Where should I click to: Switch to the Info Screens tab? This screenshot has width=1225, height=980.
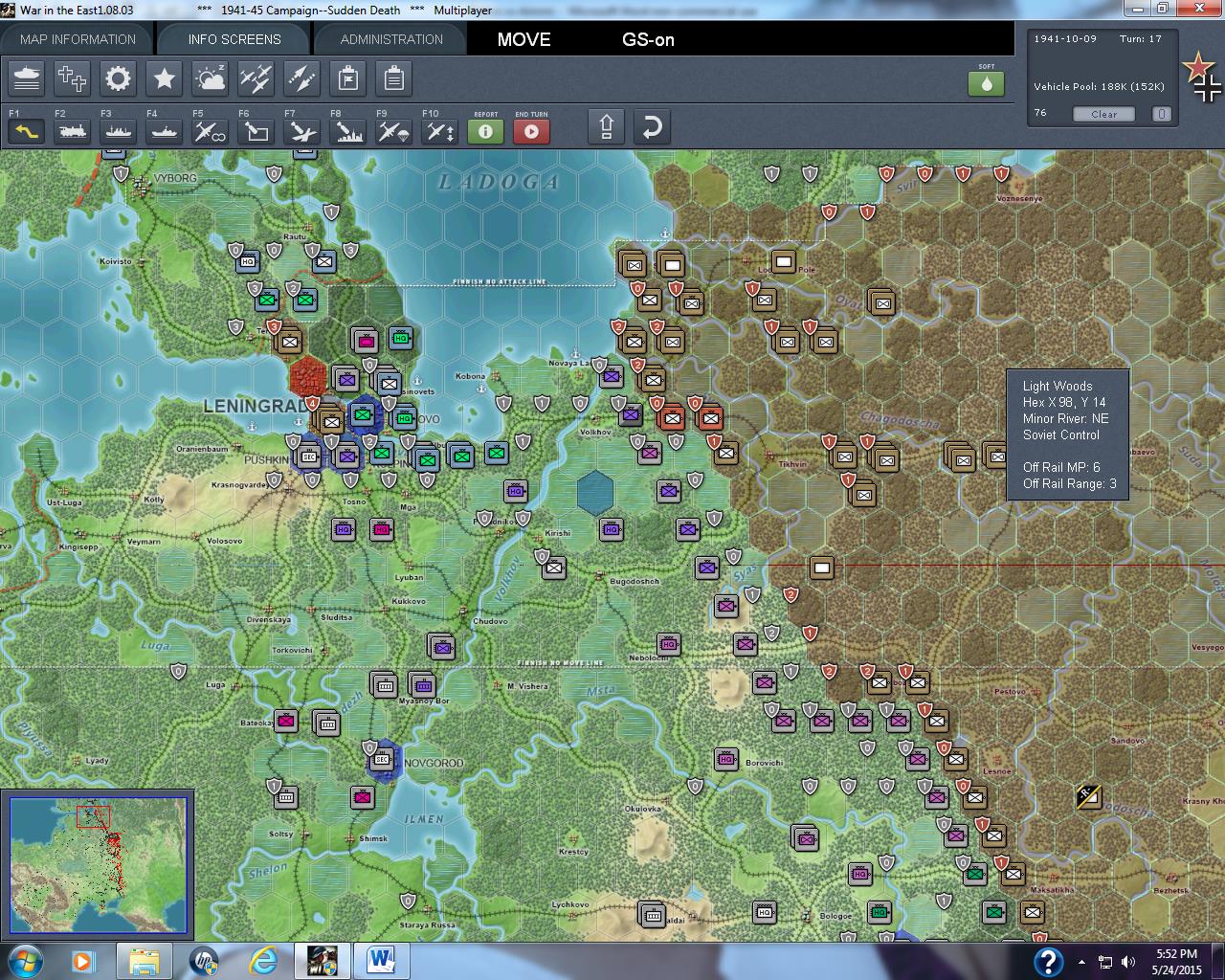coord(234,39)
